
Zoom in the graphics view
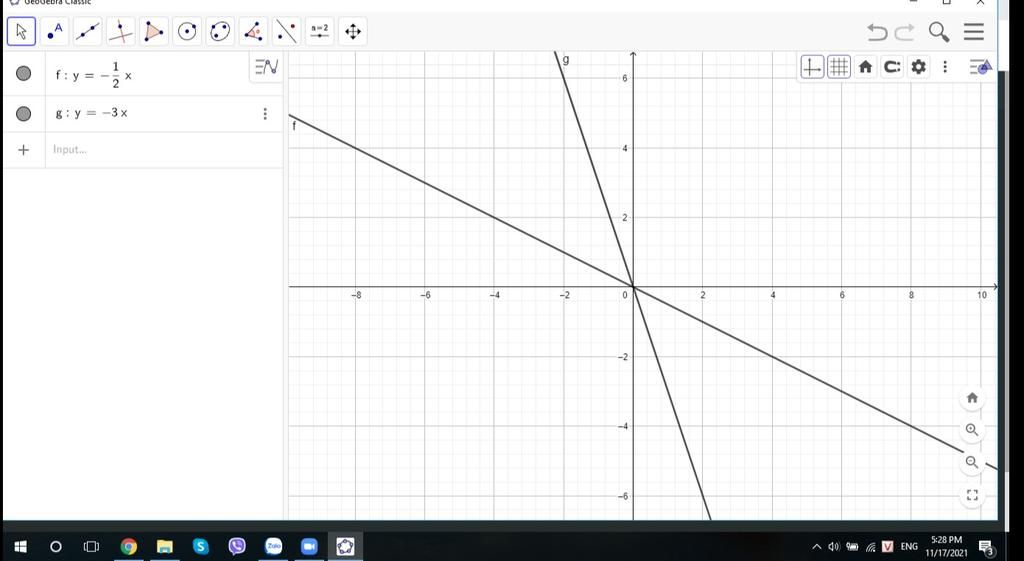click(972, 430)
